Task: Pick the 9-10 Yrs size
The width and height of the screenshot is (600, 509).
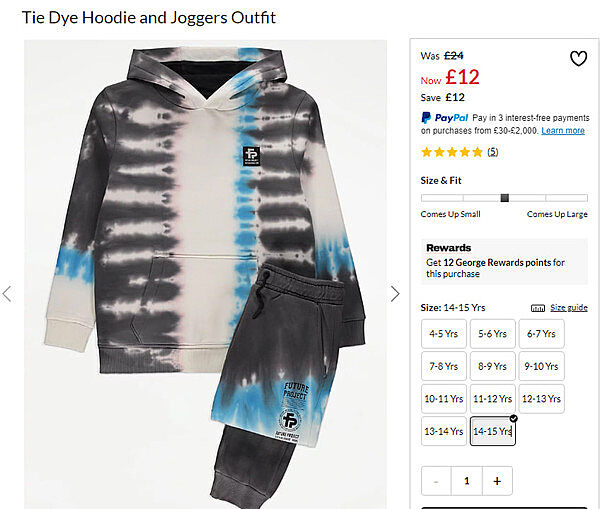Action: (541, 366)
